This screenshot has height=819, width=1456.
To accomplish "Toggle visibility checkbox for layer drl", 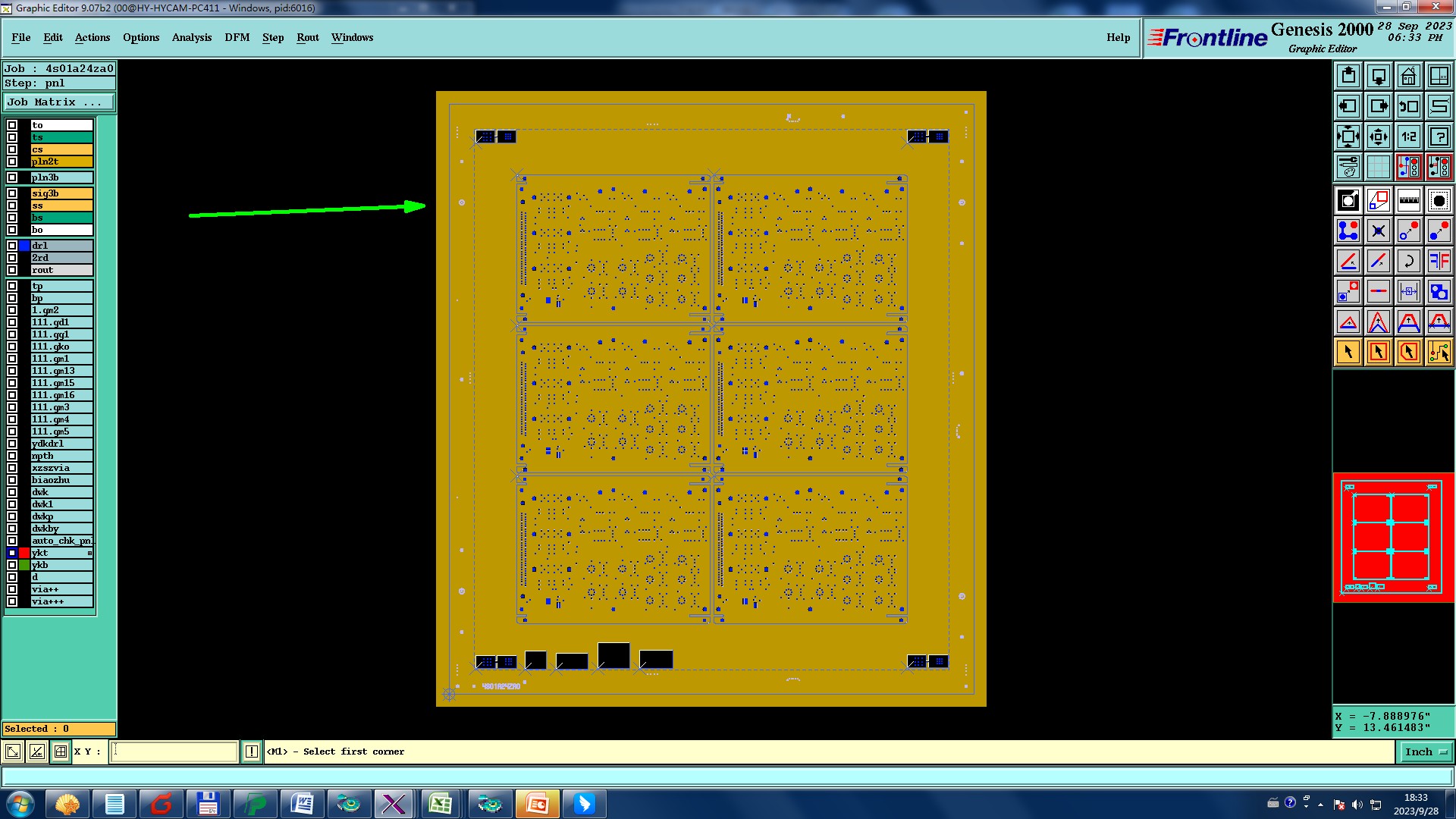I will click(x=12, y=246).
